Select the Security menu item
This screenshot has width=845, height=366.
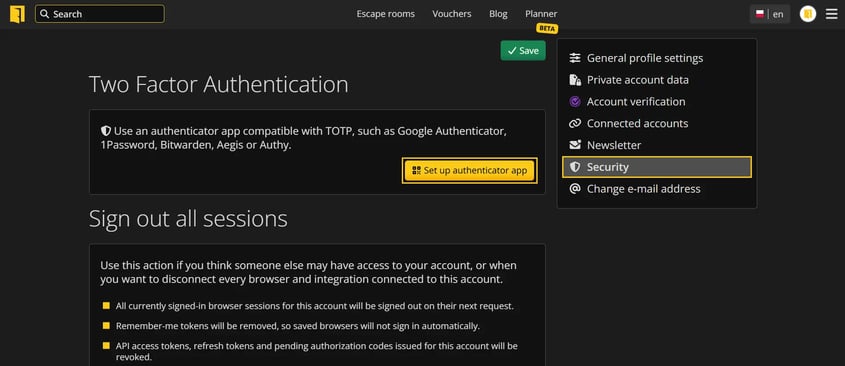pos(656,167)
